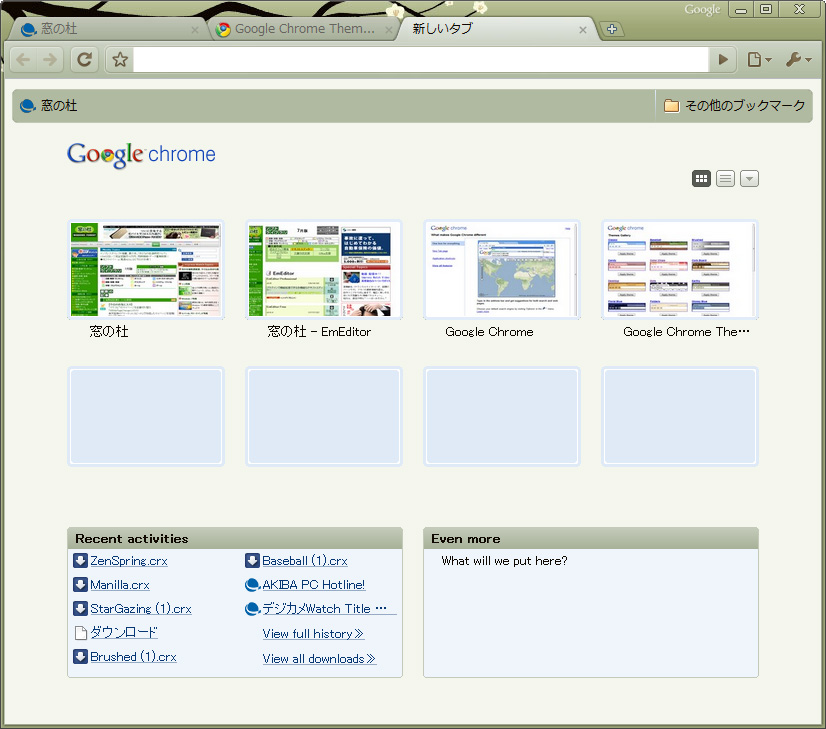Switch to list view
The width and height of the screenshot is (826, 729).
[725, 179]
